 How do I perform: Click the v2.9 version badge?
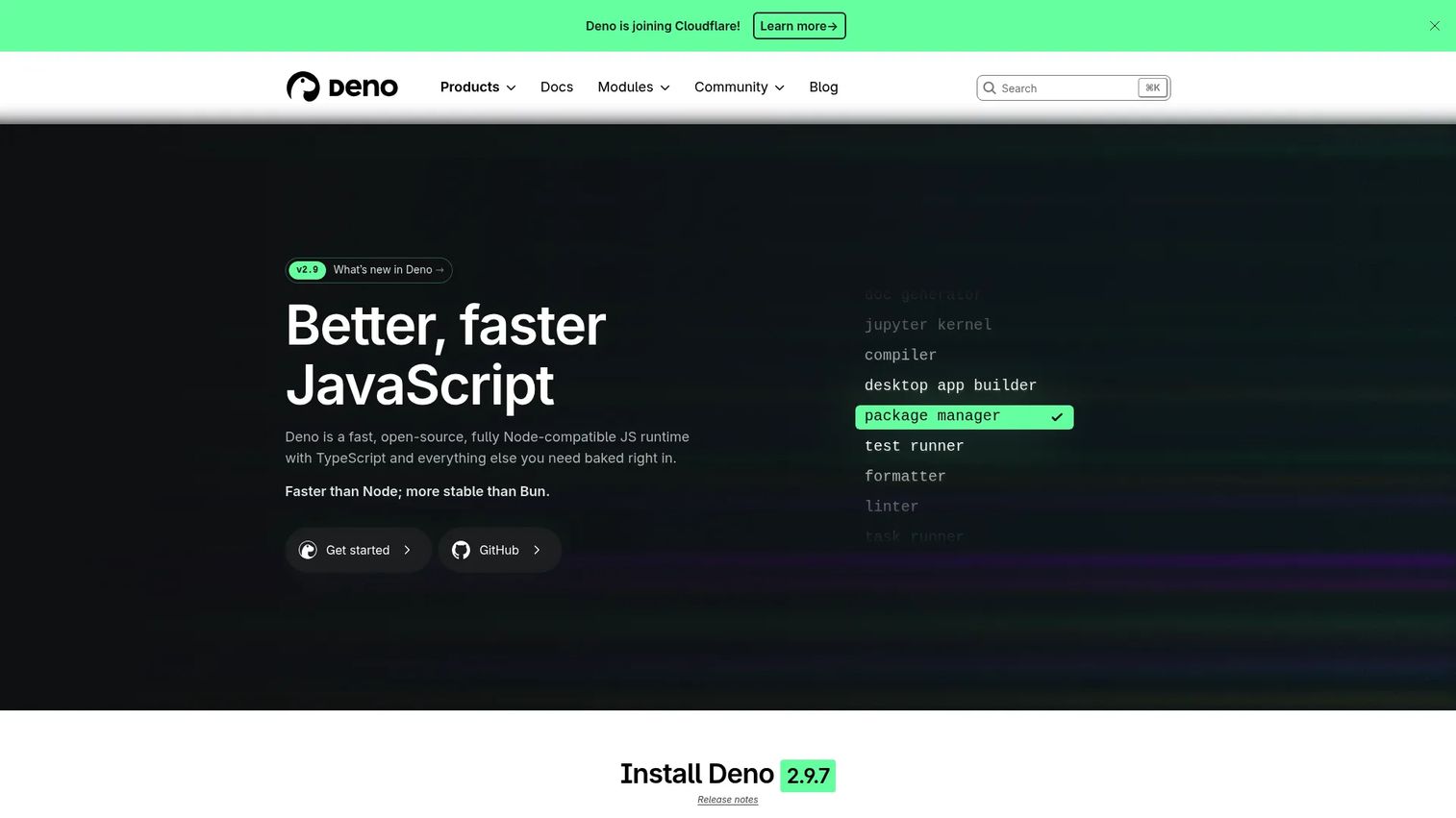pos(308,270)
